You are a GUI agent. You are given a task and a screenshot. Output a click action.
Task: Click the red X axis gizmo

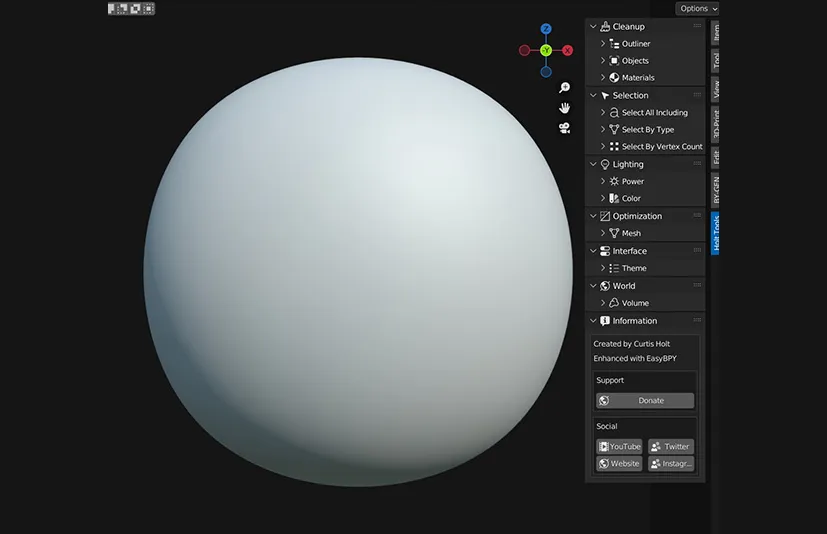(x=568, y=50)
